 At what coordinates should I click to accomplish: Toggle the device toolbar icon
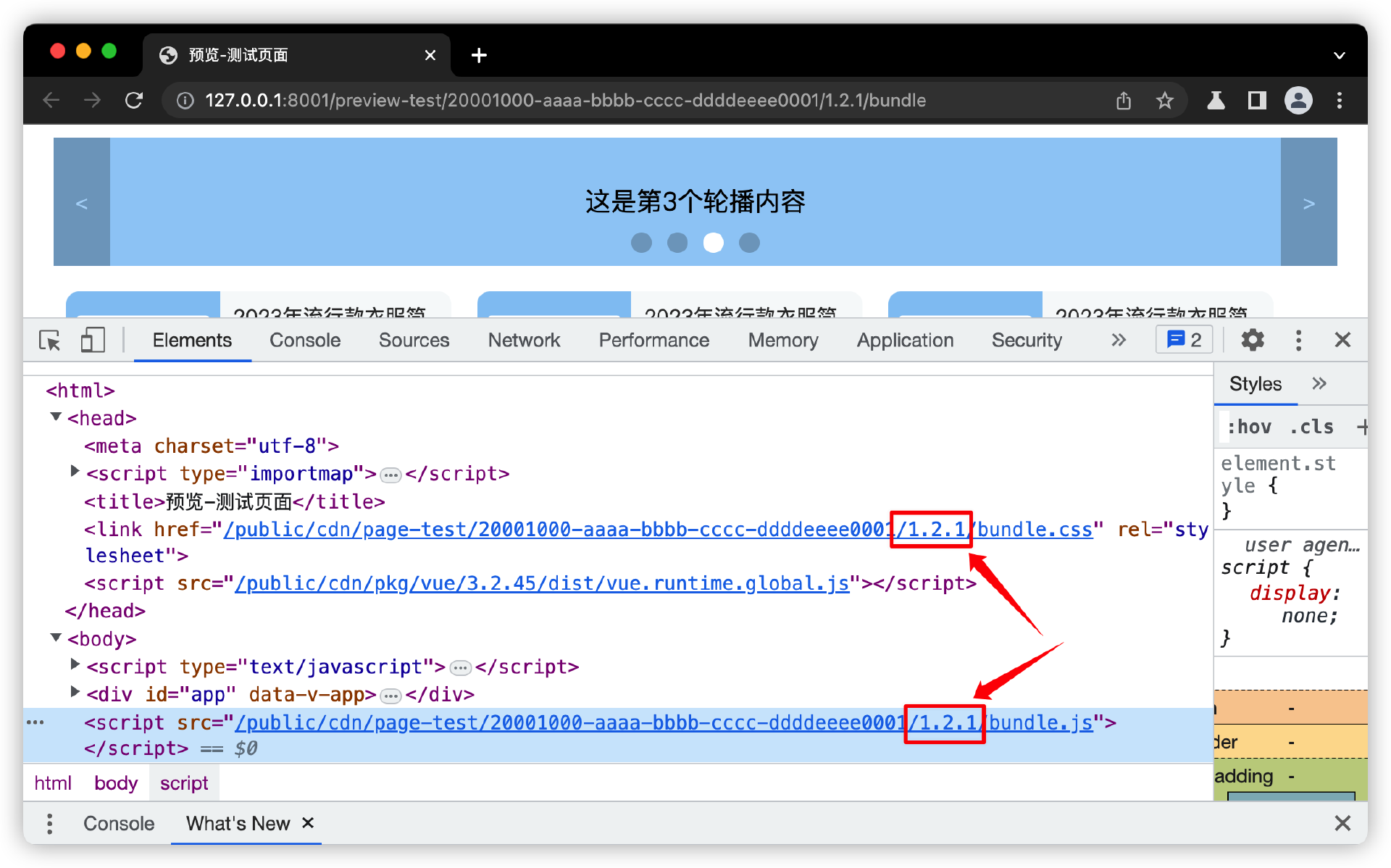pyautogui.click(x=92, y=340)
